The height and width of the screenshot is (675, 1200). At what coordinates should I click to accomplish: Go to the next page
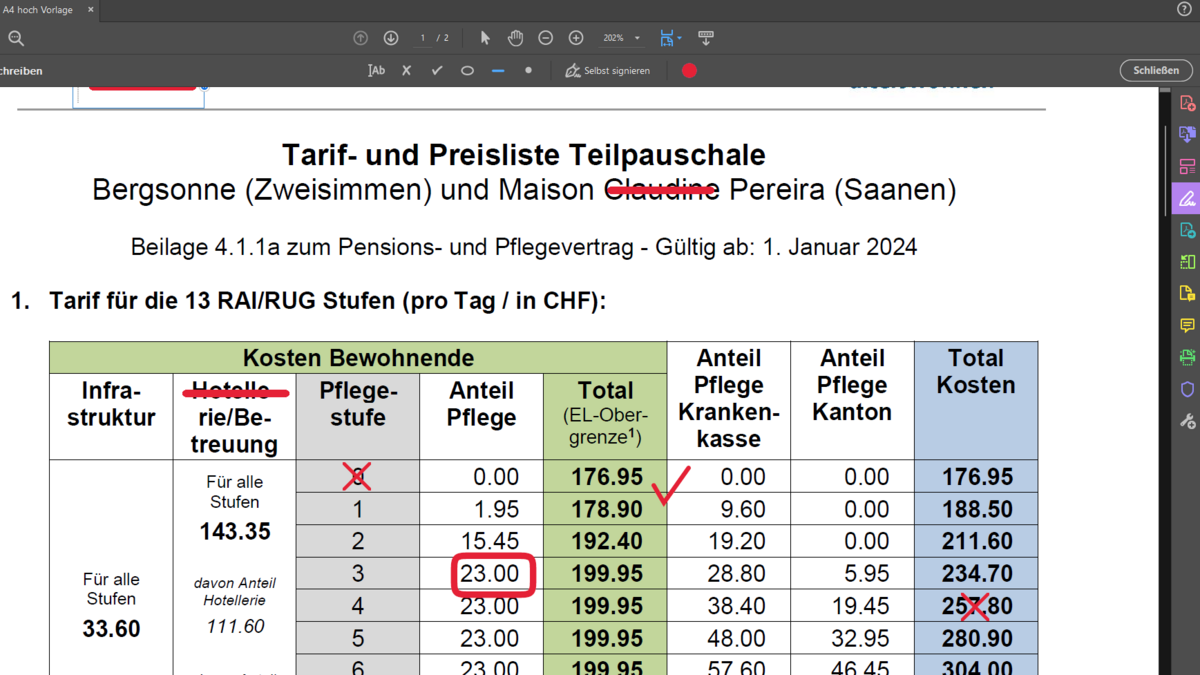click(x=391, y=38)
